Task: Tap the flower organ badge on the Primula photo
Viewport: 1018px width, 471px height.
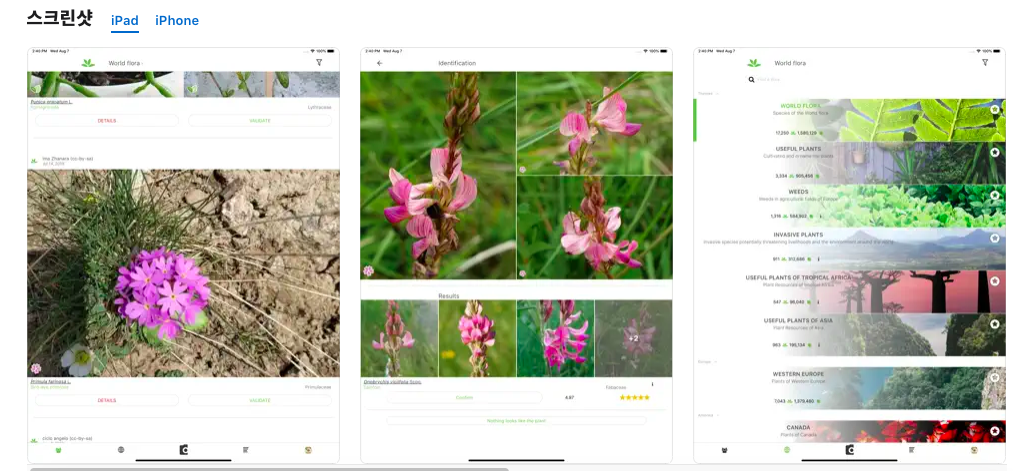Action: click(36, 368)
